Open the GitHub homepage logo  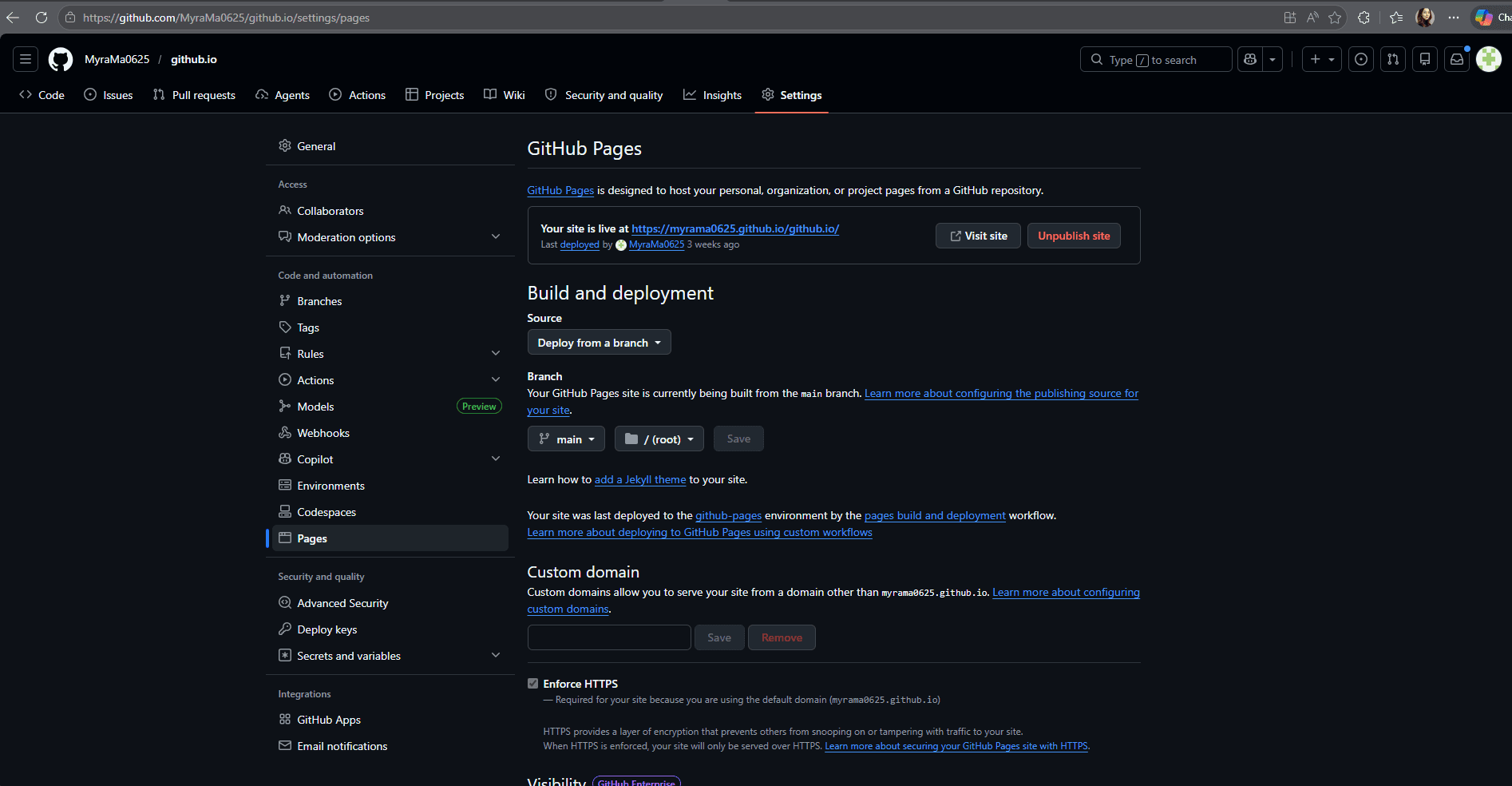click(61, 59)
